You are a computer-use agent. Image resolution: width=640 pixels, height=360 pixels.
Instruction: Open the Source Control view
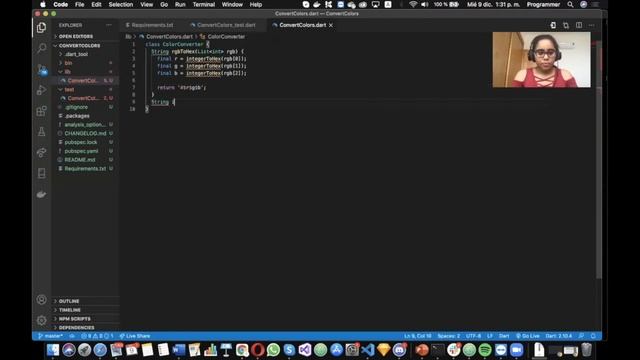(x=41, y=69)
